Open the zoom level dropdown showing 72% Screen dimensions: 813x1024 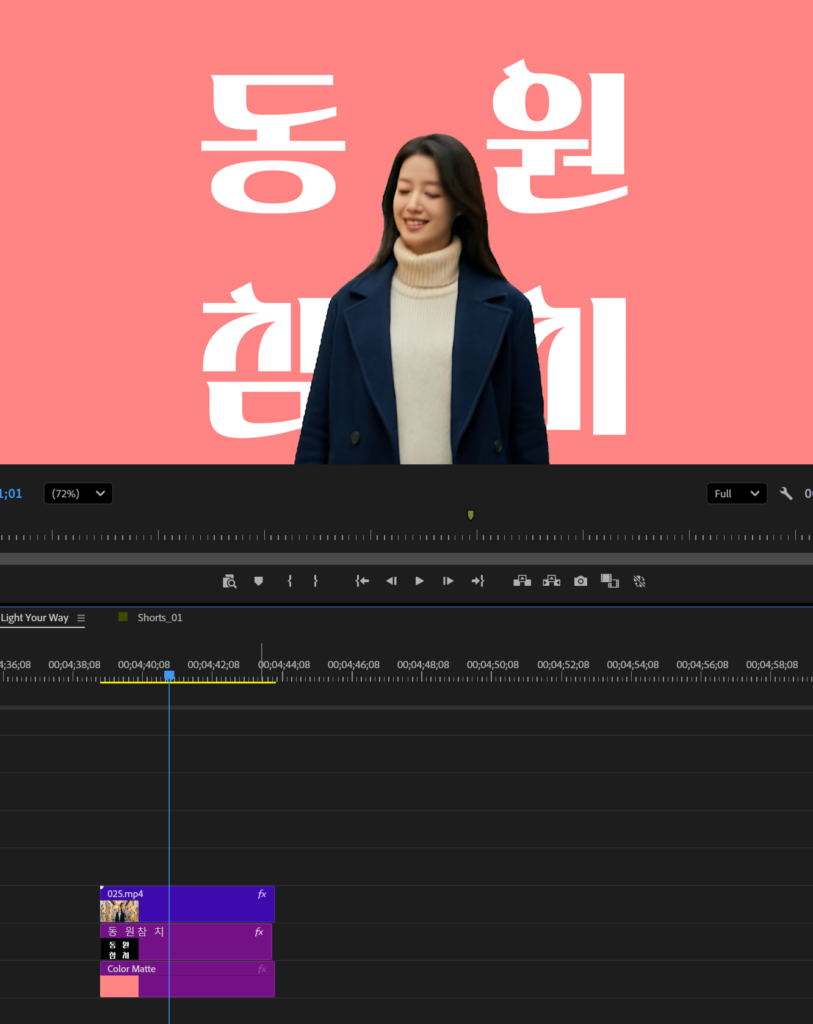point(78,493)
